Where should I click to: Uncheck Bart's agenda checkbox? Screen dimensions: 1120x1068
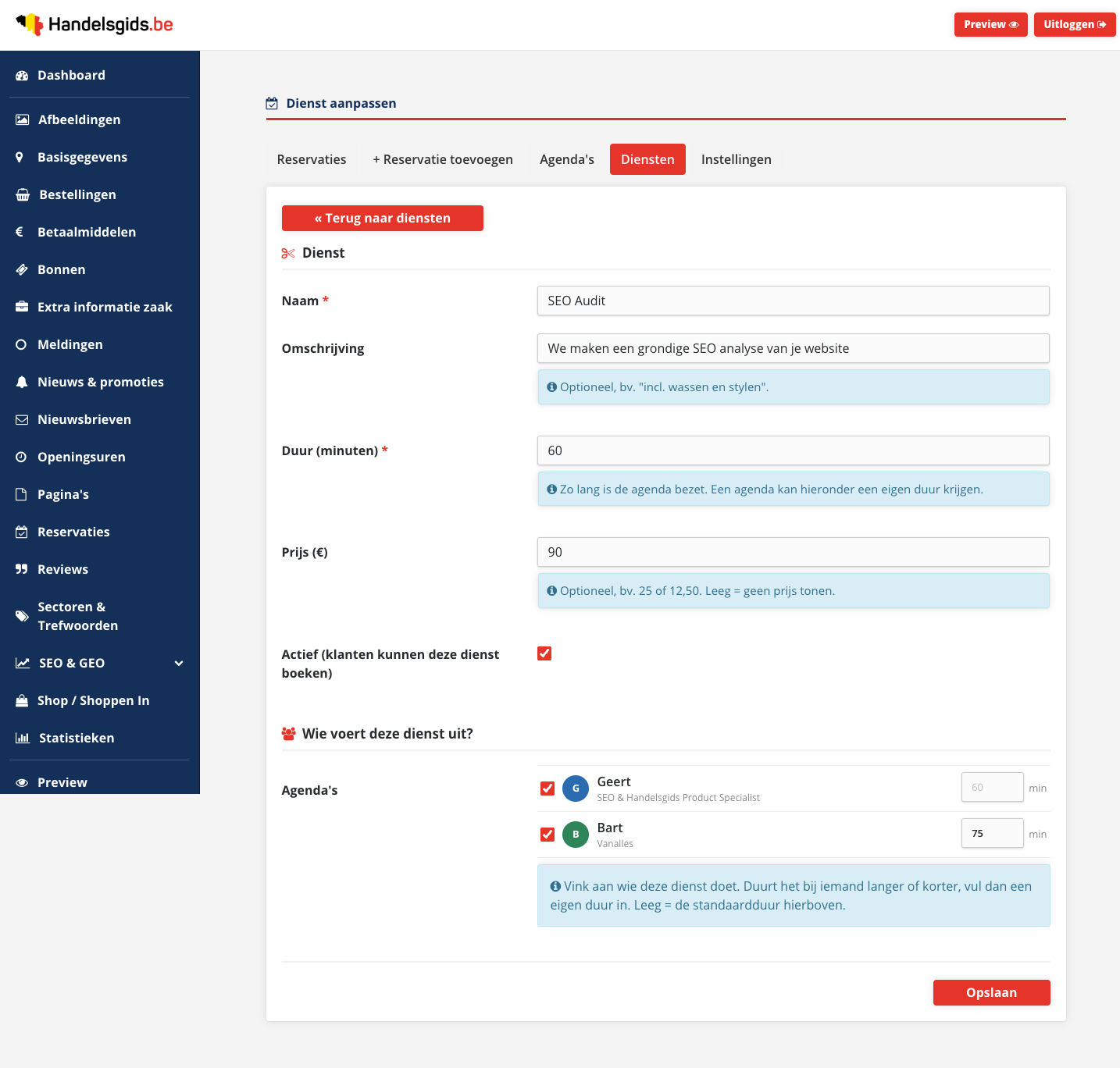(x=548, y=835)
